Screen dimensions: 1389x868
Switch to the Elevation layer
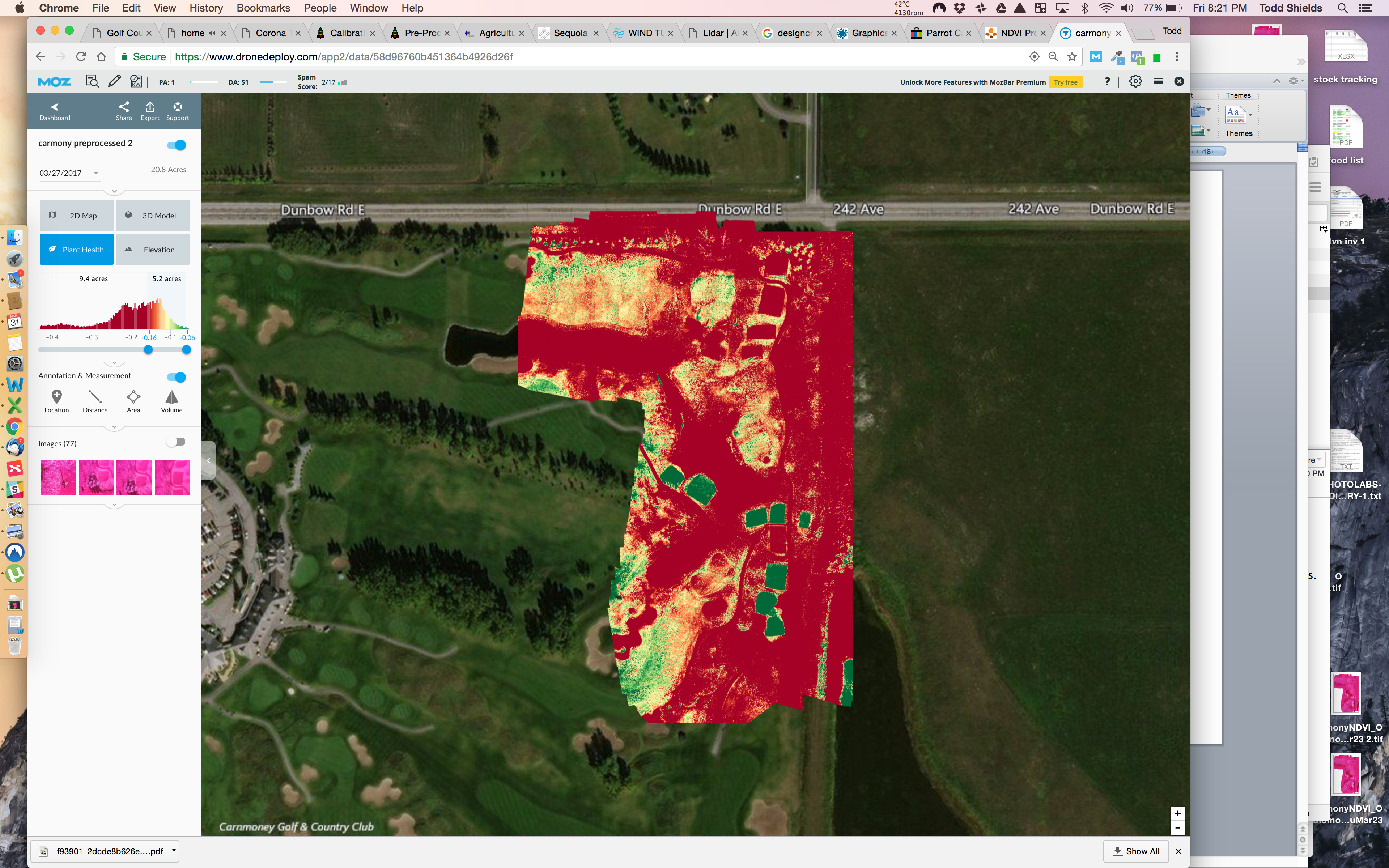(152, 250)
